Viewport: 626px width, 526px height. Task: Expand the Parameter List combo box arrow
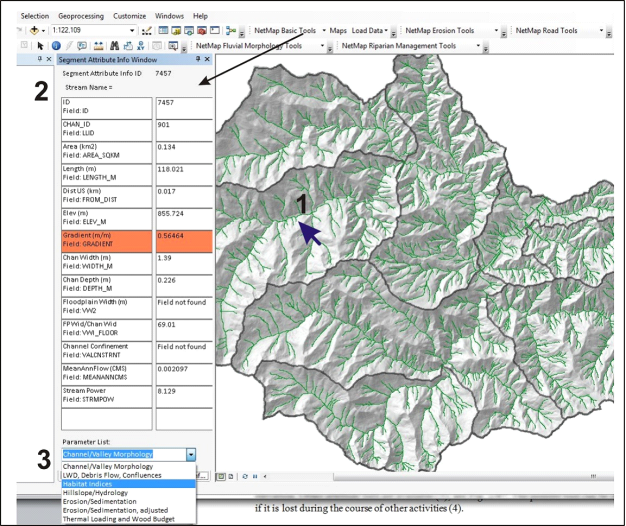[191, 454]
